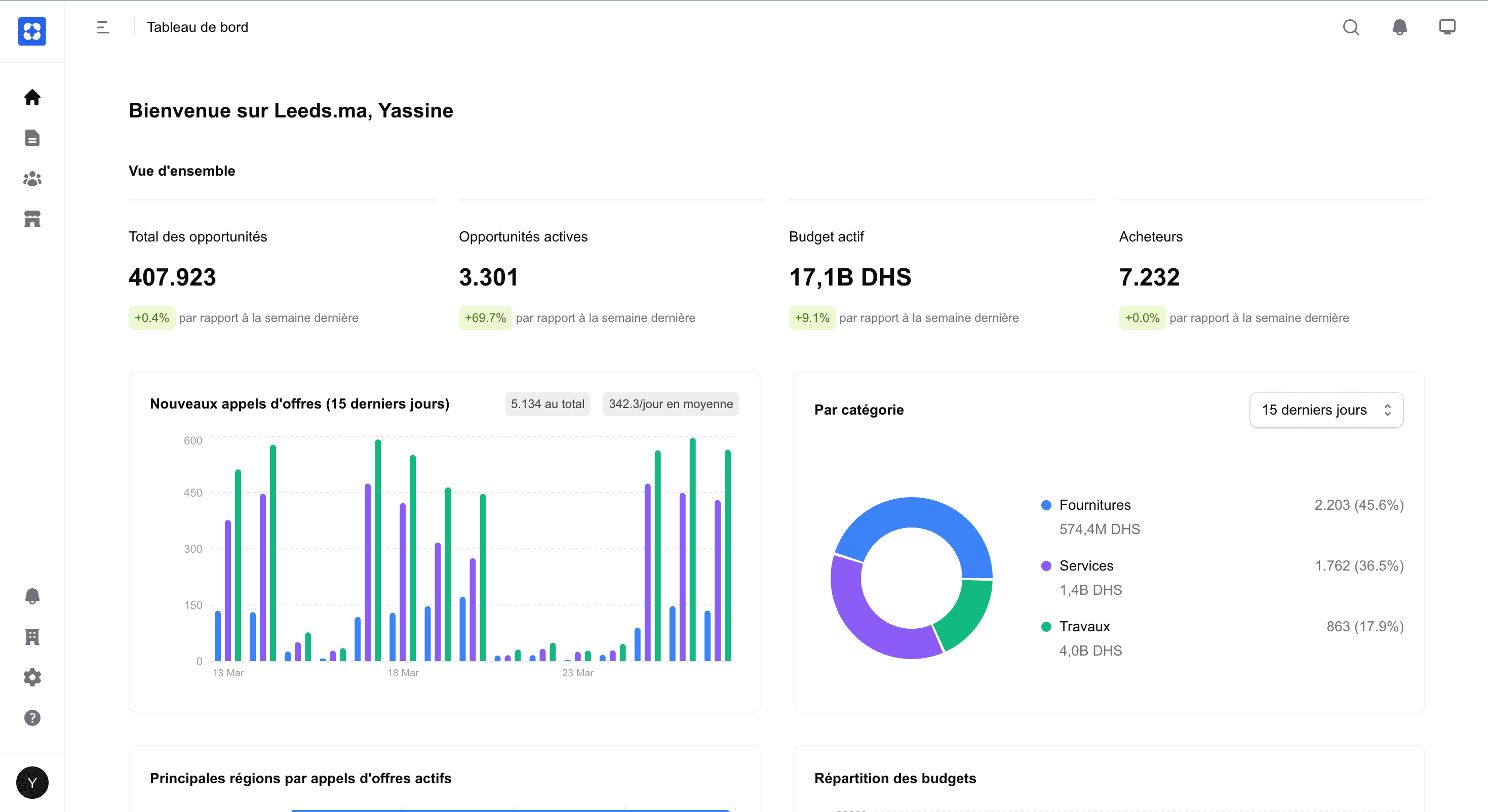The height and width of the screenshot is (812, 1488).
Task: Open the user avatar menu labeled Y
Action: coord(32,783)
